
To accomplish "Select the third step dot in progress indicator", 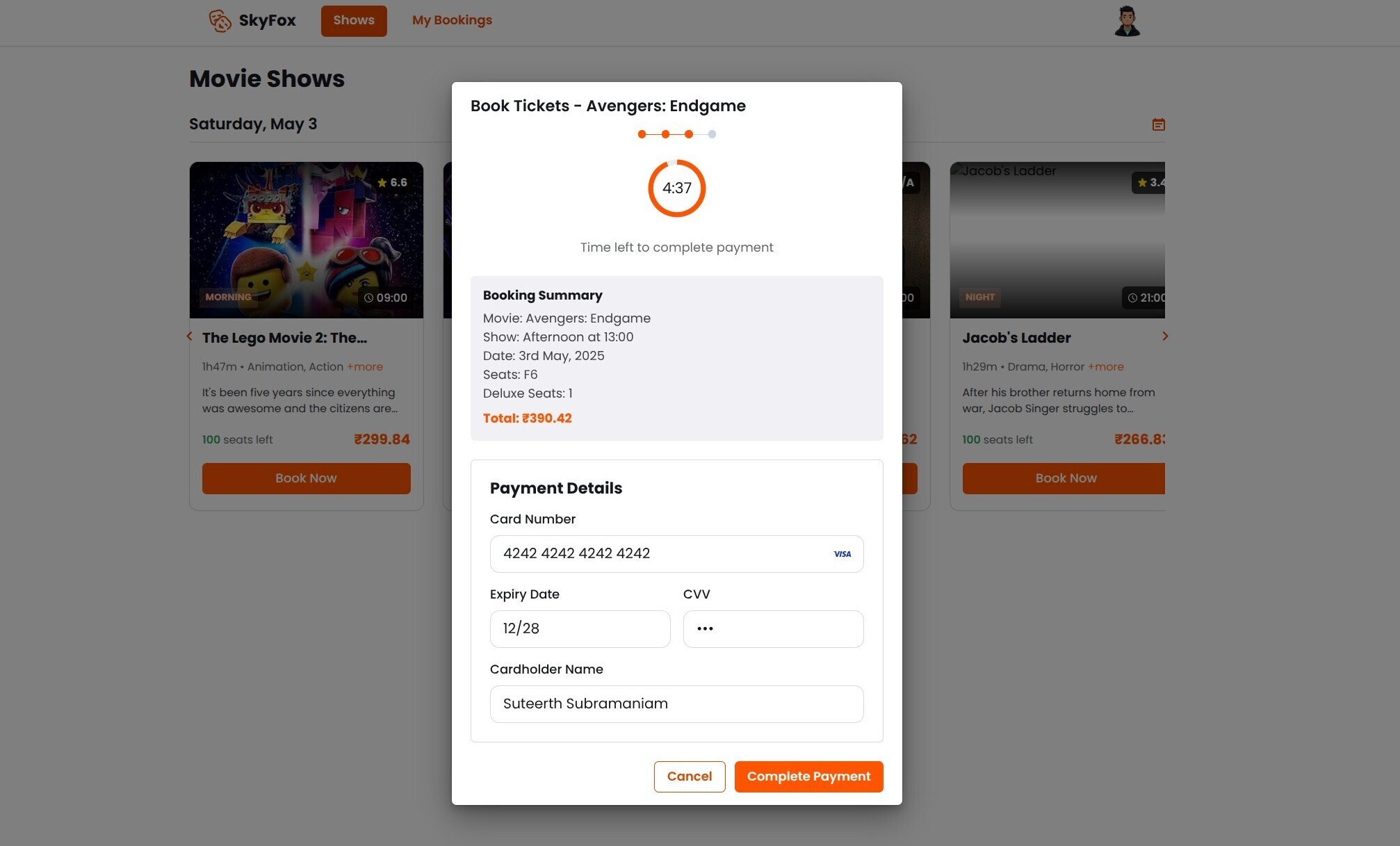I will pos(689,134).
